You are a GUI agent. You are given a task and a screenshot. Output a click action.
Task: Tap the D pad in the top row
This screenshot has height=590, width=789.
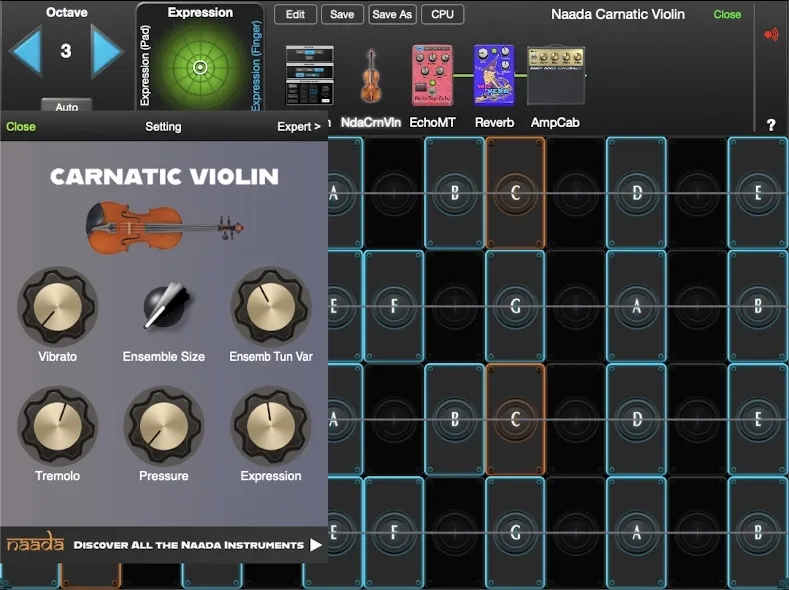[637, 193]
